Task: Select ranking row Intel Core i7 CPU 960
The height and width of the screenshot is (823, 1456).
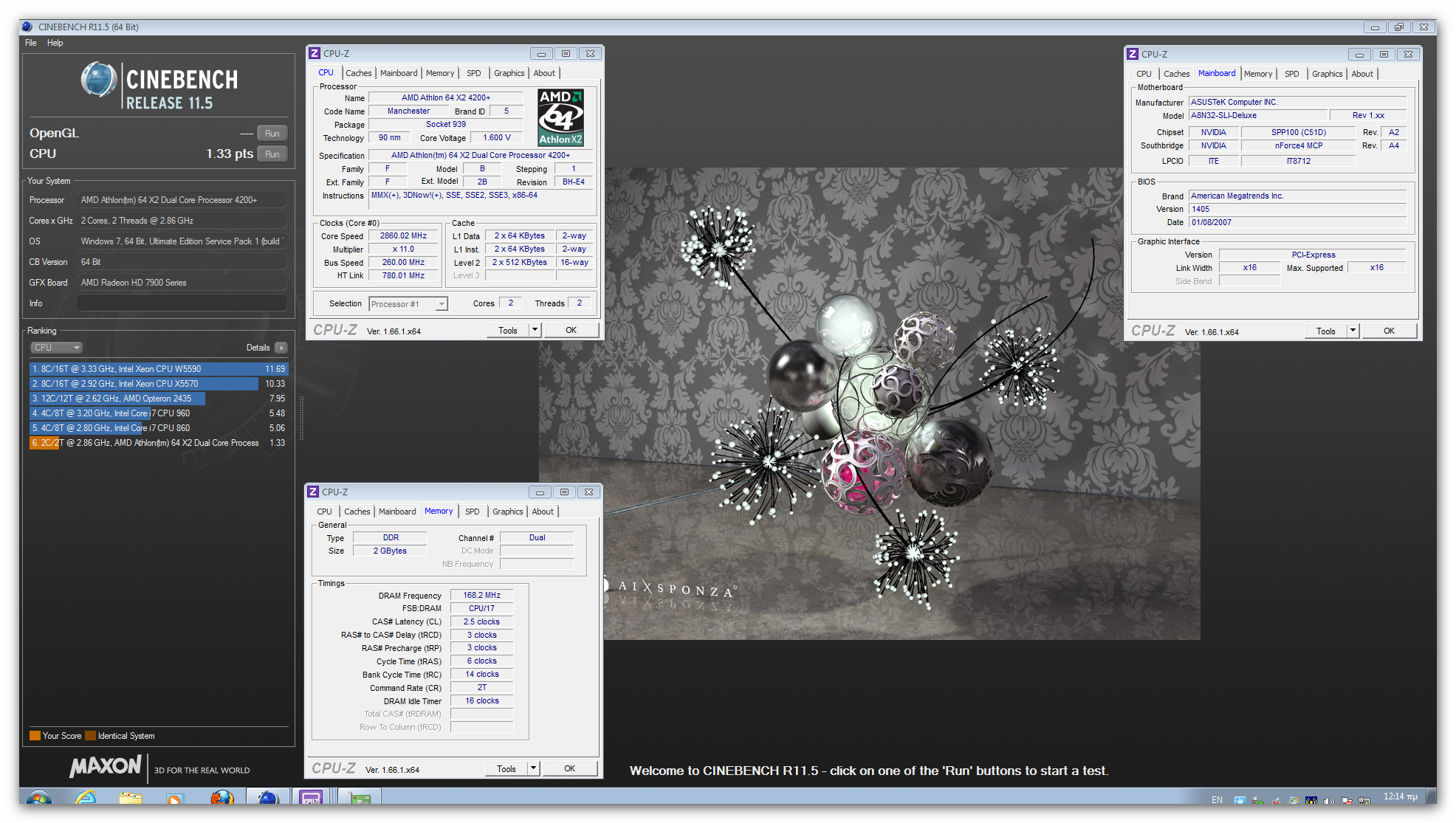Action: coord(158,413)
